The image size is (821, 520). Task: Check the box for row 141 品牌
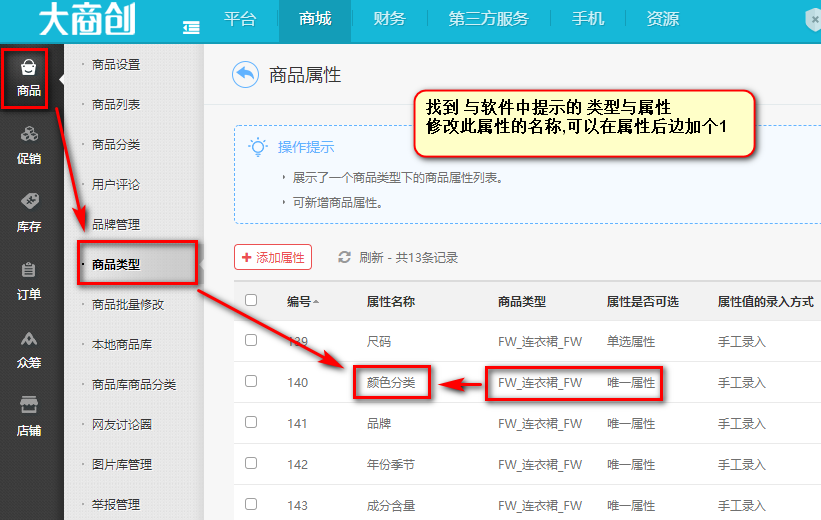(251, 422)
